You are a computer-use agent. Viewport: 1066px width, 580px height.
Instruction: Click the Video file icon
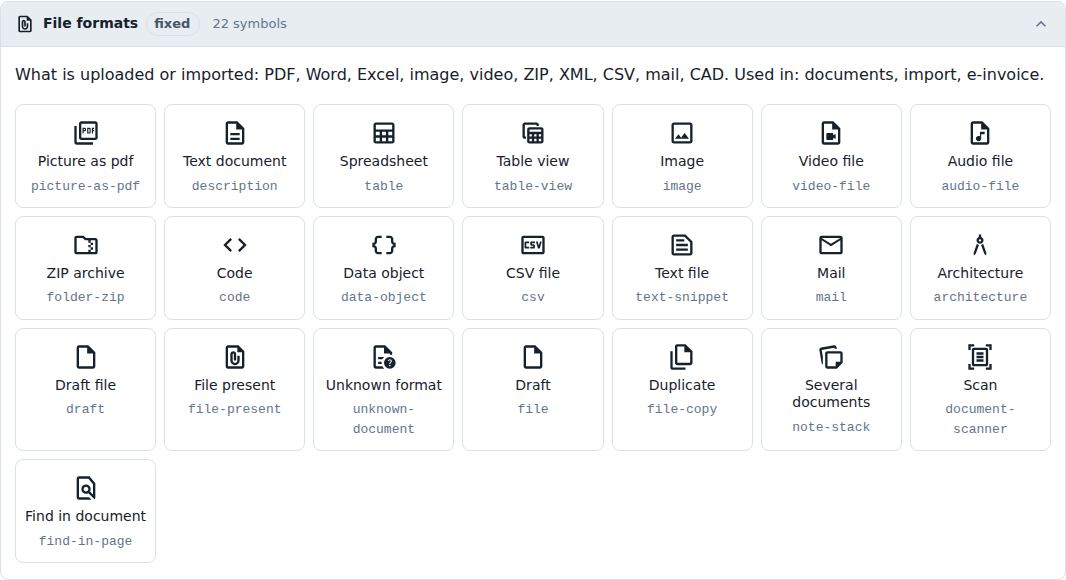coord(831,133)
